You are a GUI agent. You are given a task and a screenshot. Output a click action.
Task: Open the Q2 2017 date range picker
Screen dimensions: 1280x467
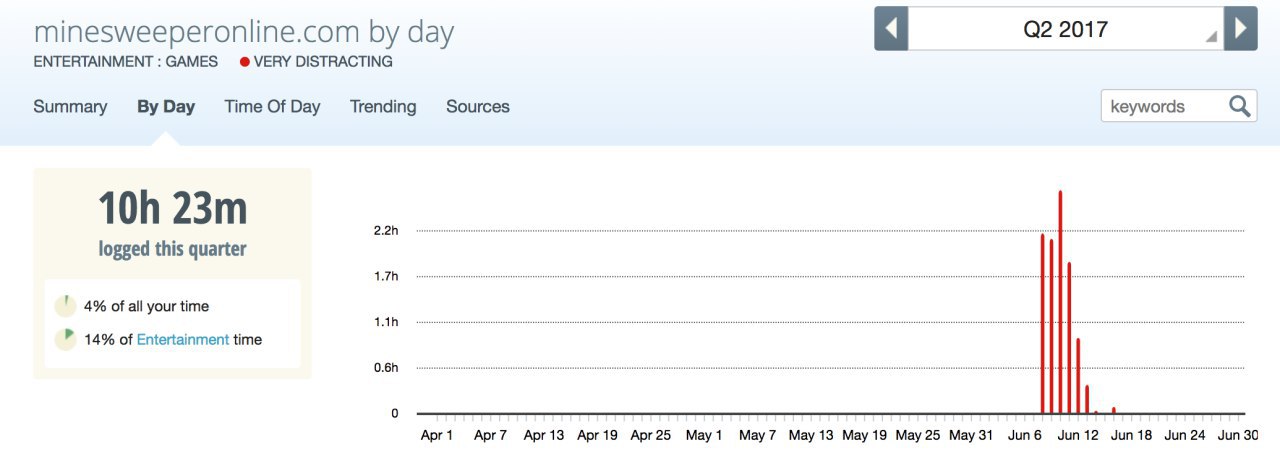[x=1066, y=28]
